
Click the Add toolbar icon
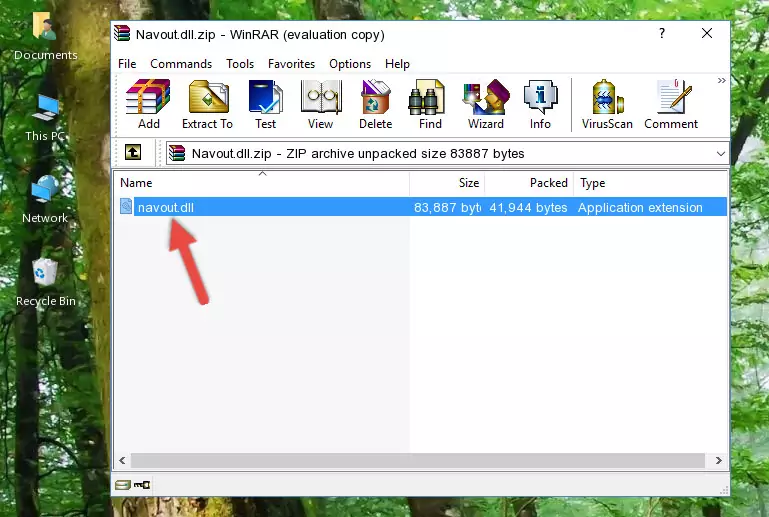click(148, 104)
